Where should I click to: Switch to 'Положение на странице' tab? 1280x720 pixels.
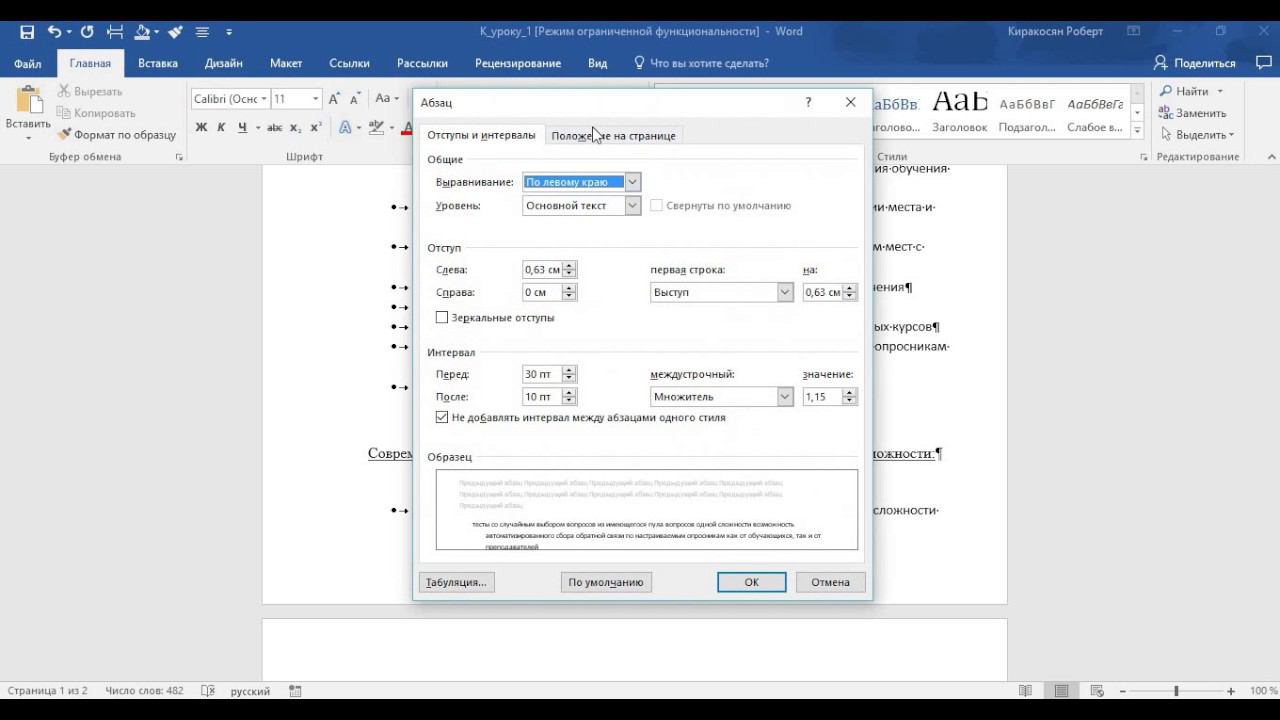(613, 135)
